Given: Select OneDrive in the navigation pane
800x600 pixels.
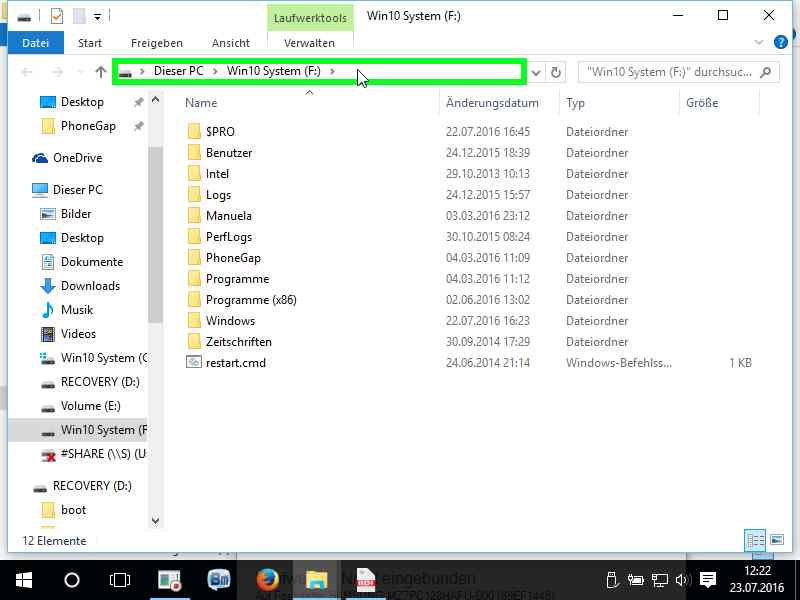Looking at the screenshot, I should [78, 158].
